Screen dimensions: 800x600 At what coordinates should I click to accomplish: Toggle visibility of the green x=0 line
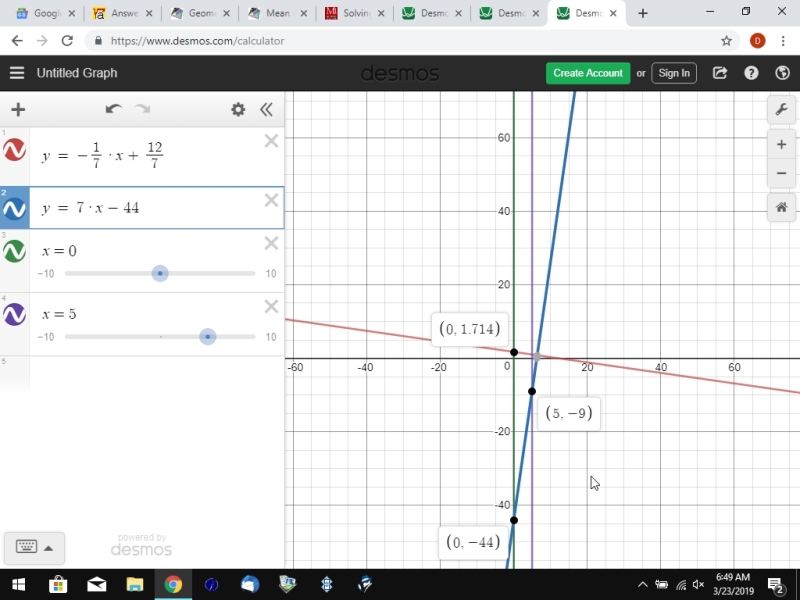pos(14,251)
